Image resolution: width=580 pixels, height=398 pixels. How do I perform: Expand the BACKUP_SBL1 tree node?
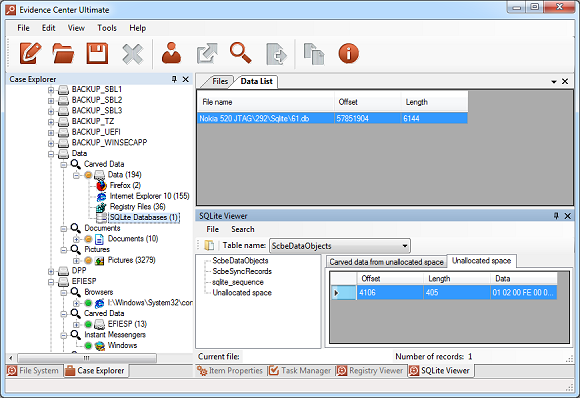pyautogui.click(x=51, y=90)
